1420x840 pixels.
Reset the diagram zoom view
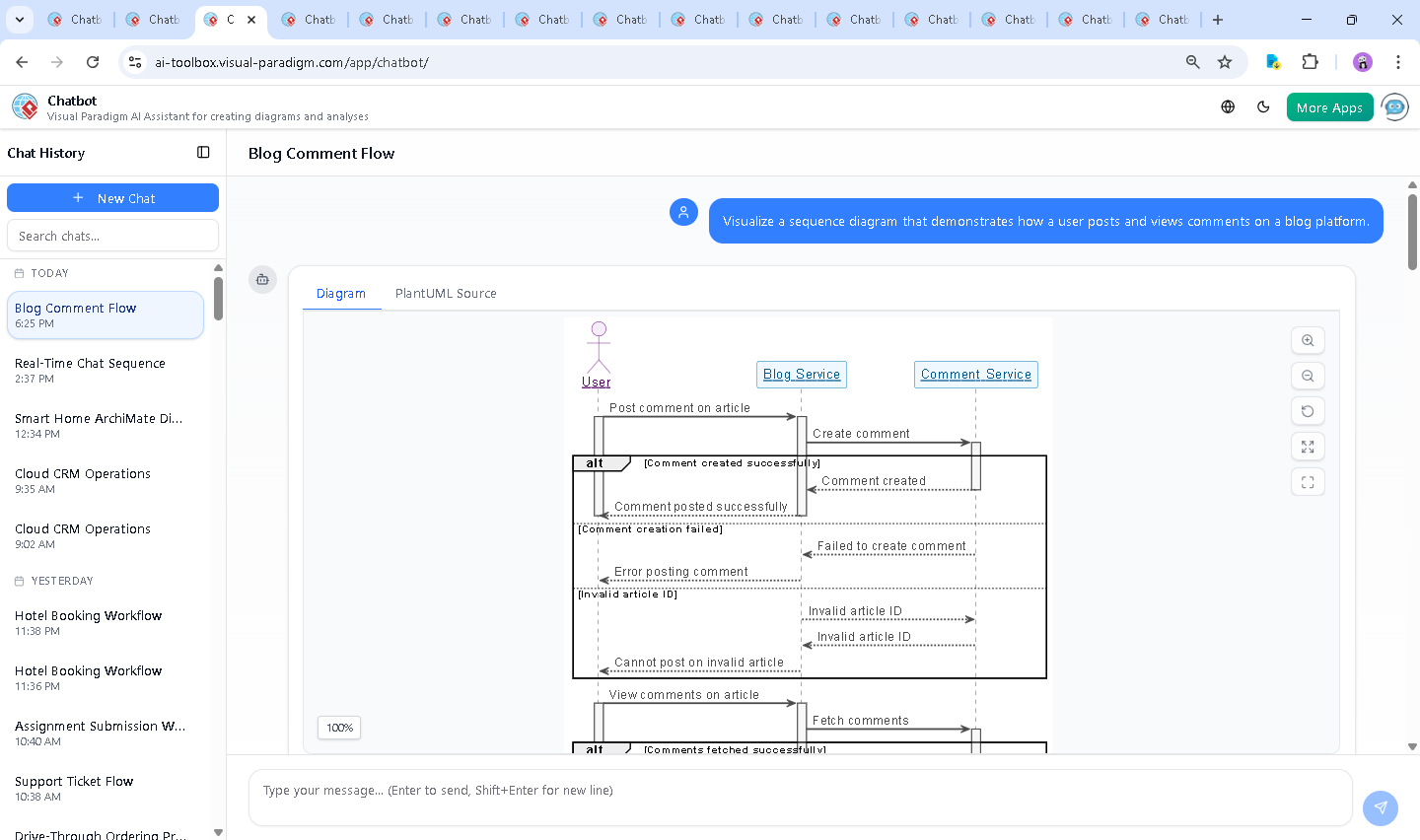click(1308, 411)
